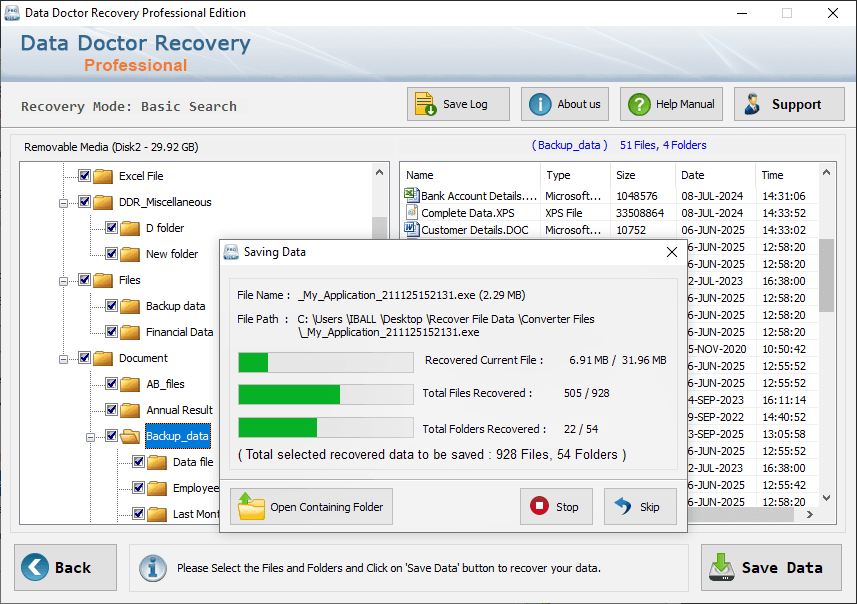Click the Help Manual question mark icon
Image resolution: width=857 pixels, height=604 pixels.
639,104
